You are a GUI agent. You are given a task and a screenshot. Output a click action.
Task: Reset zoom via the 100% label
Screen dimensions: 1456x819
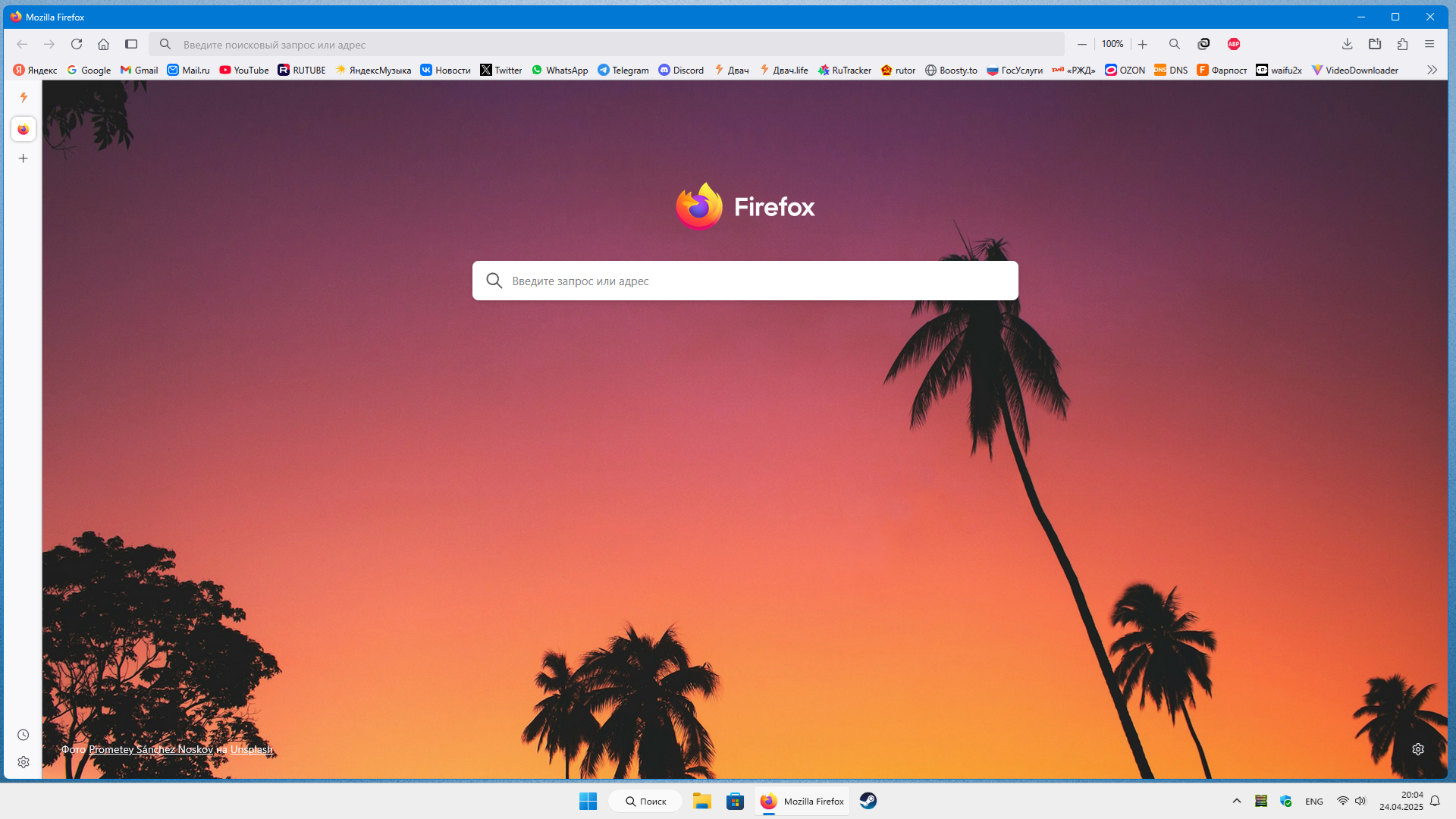[x=1112, y=44]
